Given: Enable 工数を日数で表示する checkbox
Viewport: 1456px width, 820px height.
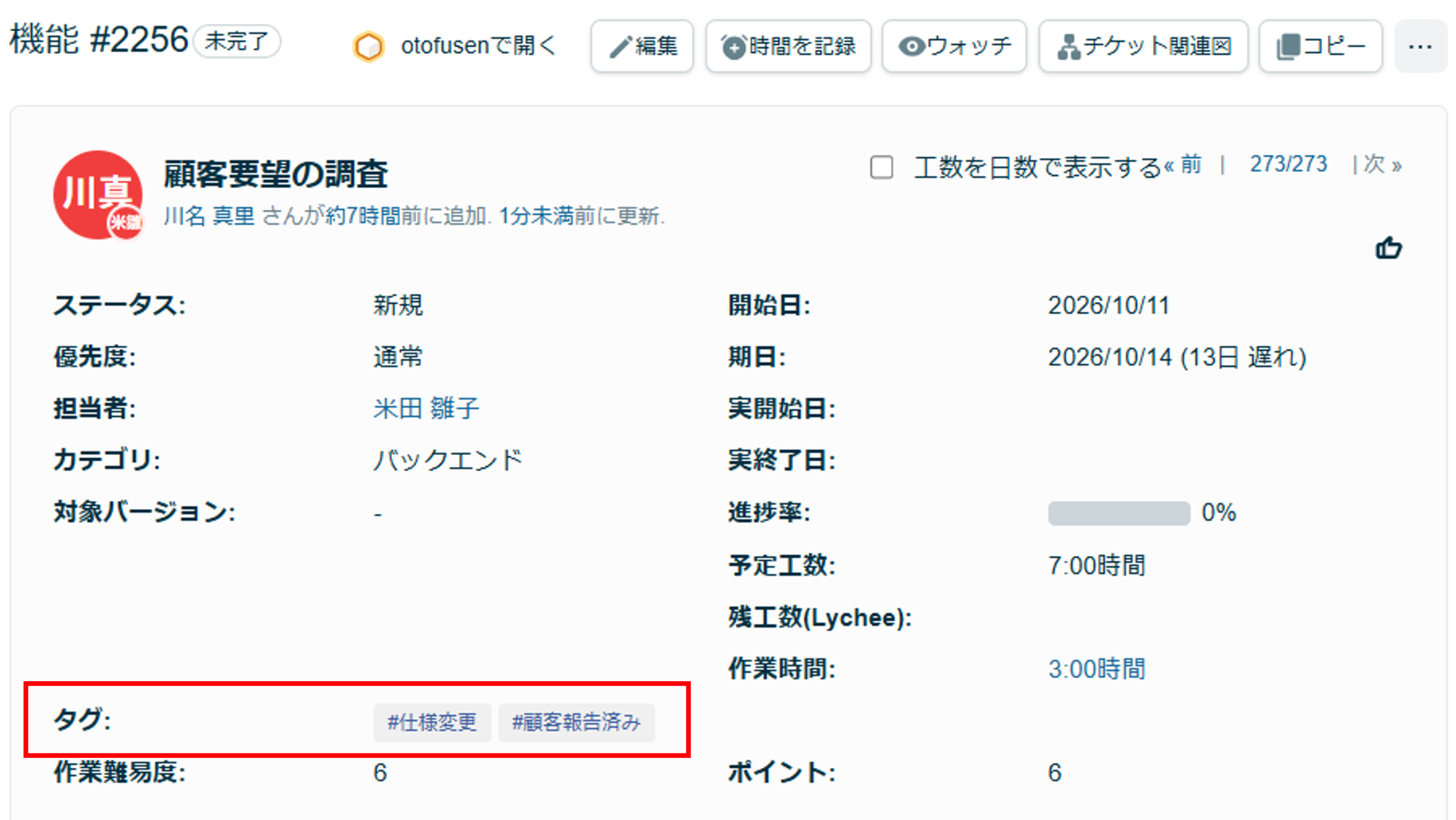Looking at the screenshot, I should click(x=882, y=167).
